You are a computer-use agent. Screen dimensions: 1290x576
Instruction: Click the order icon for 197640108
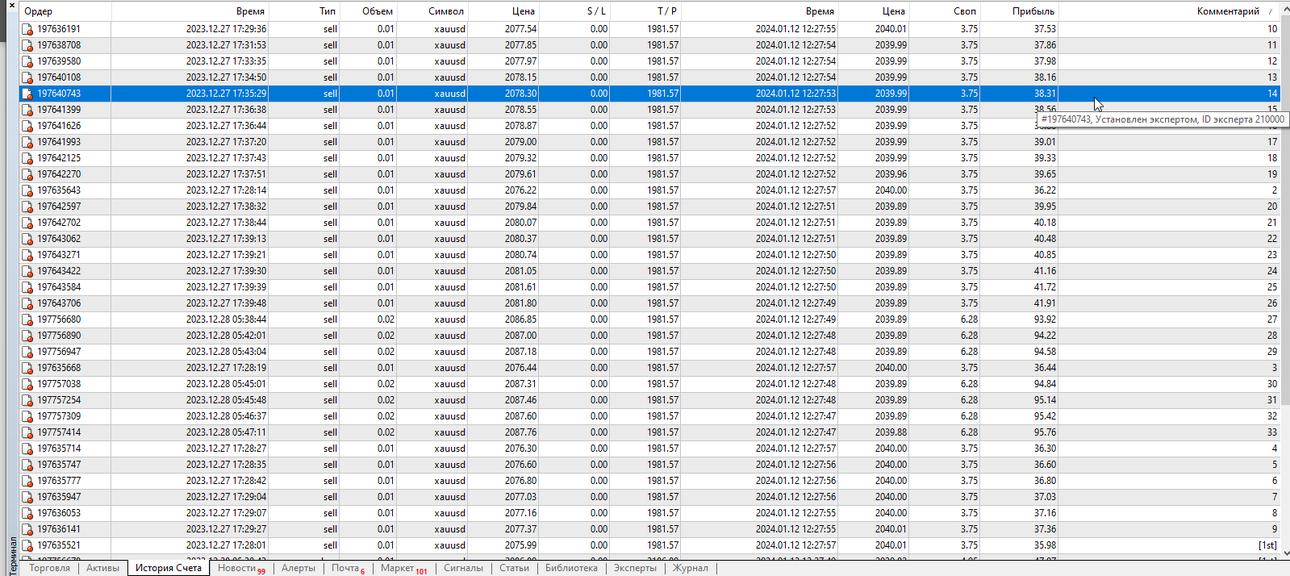pyautogui.click(x=28, y=77)
